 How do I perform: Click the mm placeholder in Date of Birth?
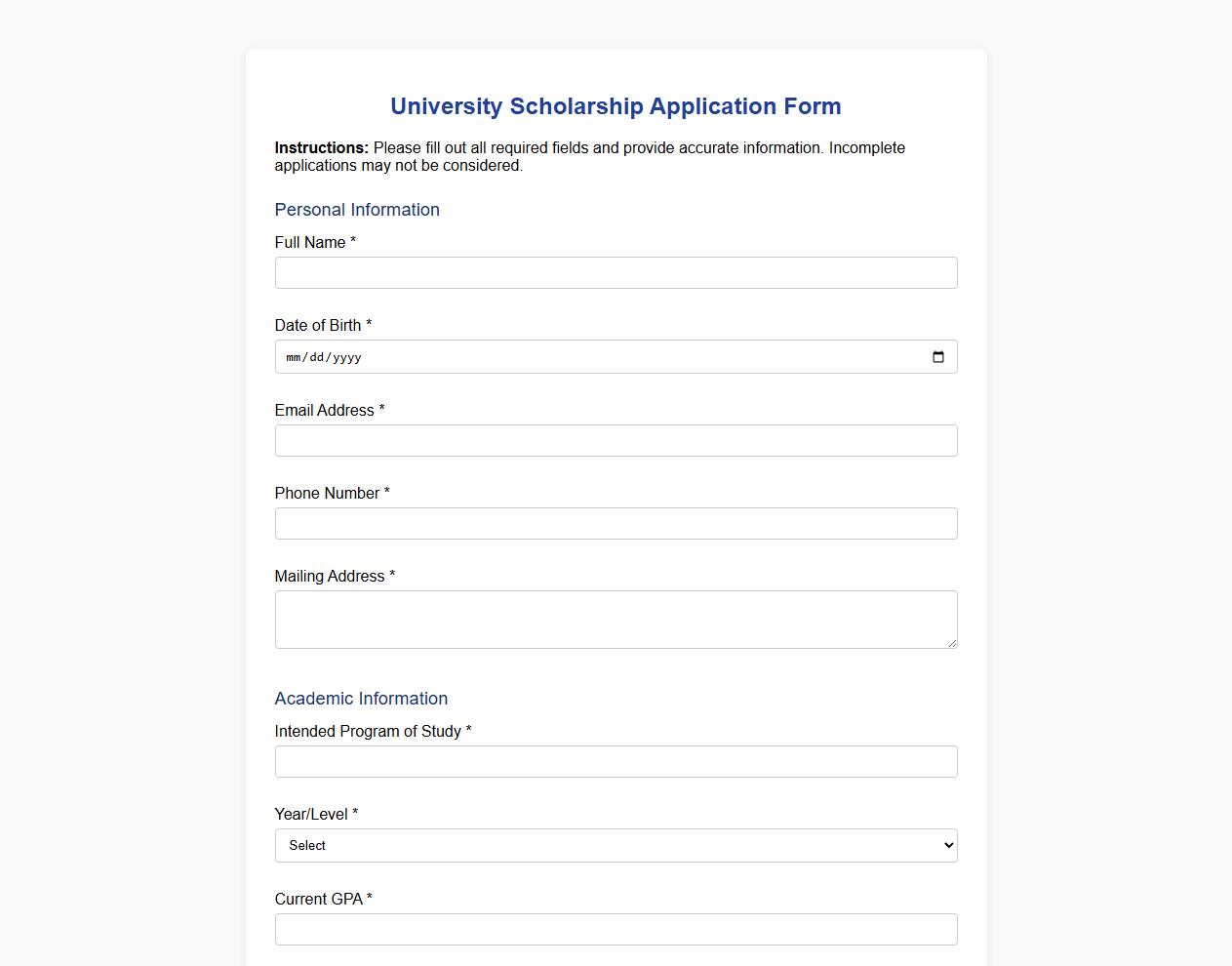click(x=292, y=357)
